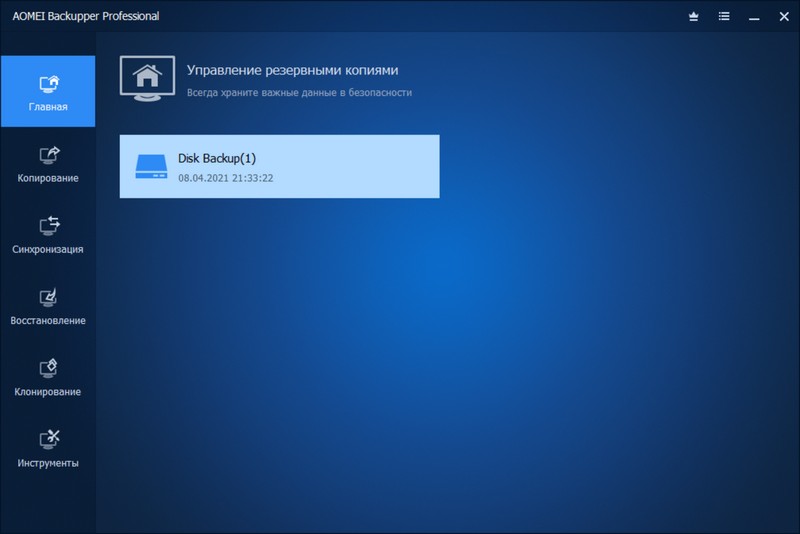800x534 pixels.
Task: Open the Инструменты section label
Action: pos(48,463)
